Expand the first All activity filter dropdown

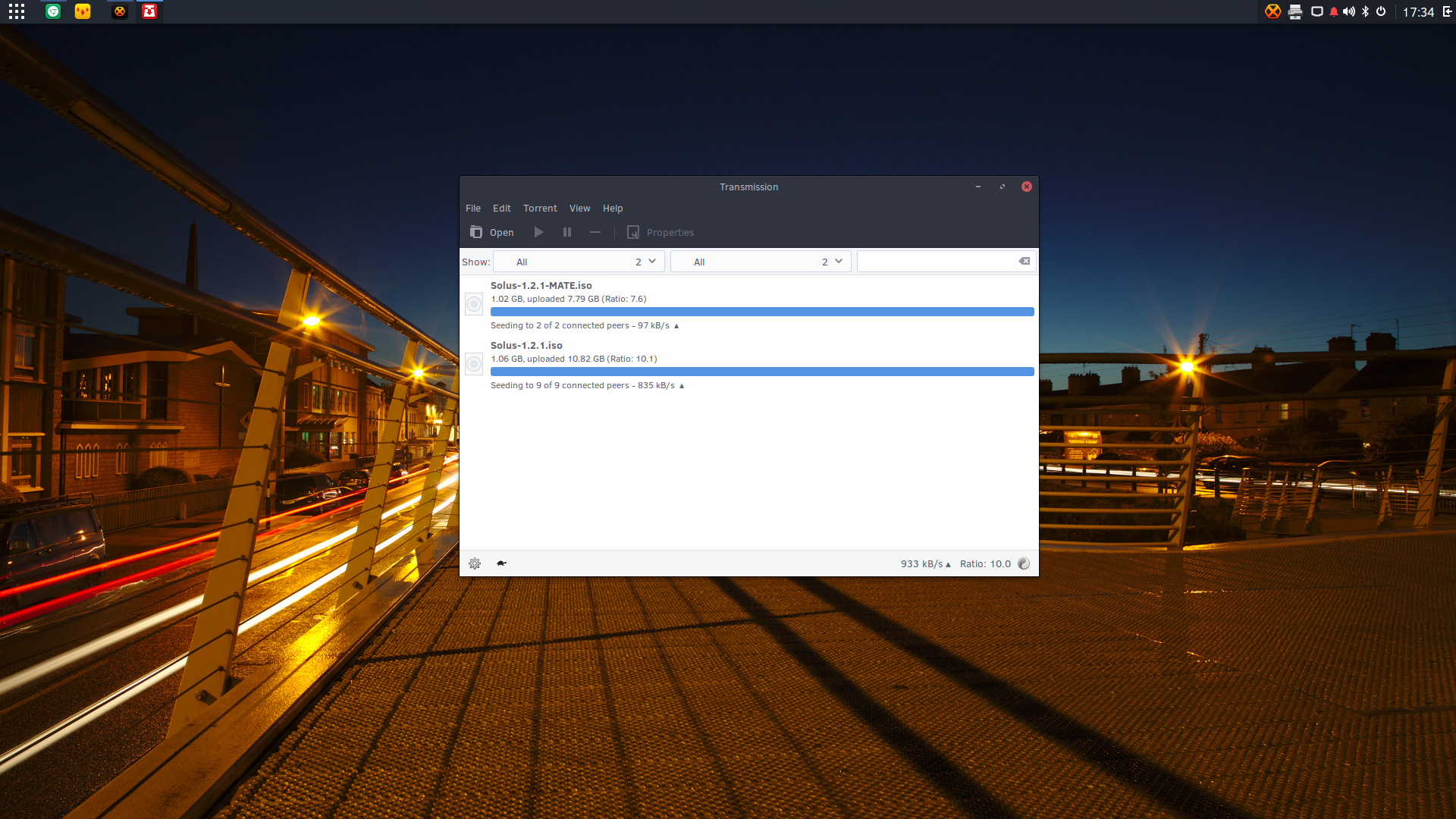(x=579, y=262)
